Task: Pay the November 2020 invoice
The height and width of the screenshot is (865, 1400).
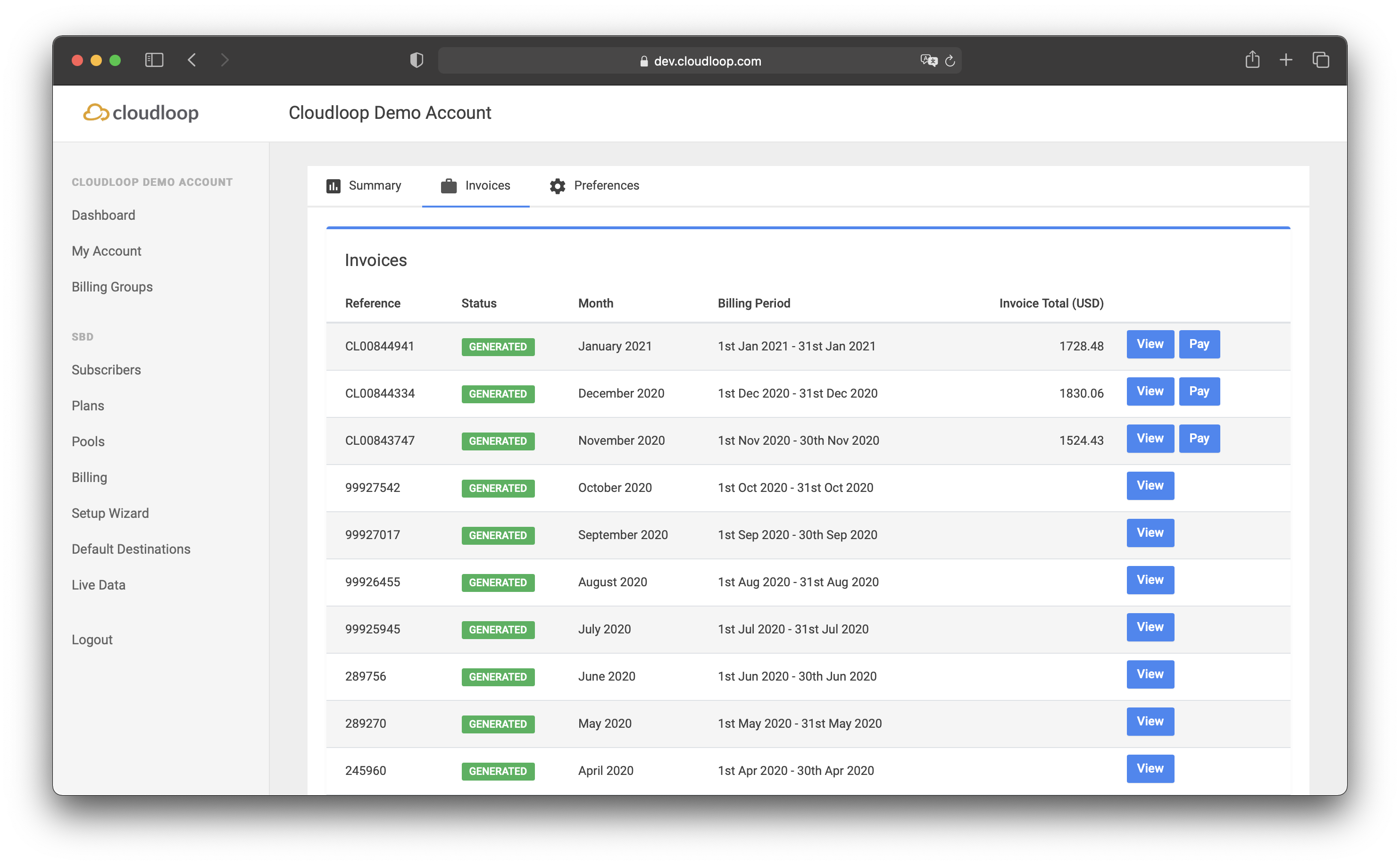Action: pyautogui.click(x=1199, y=438)
